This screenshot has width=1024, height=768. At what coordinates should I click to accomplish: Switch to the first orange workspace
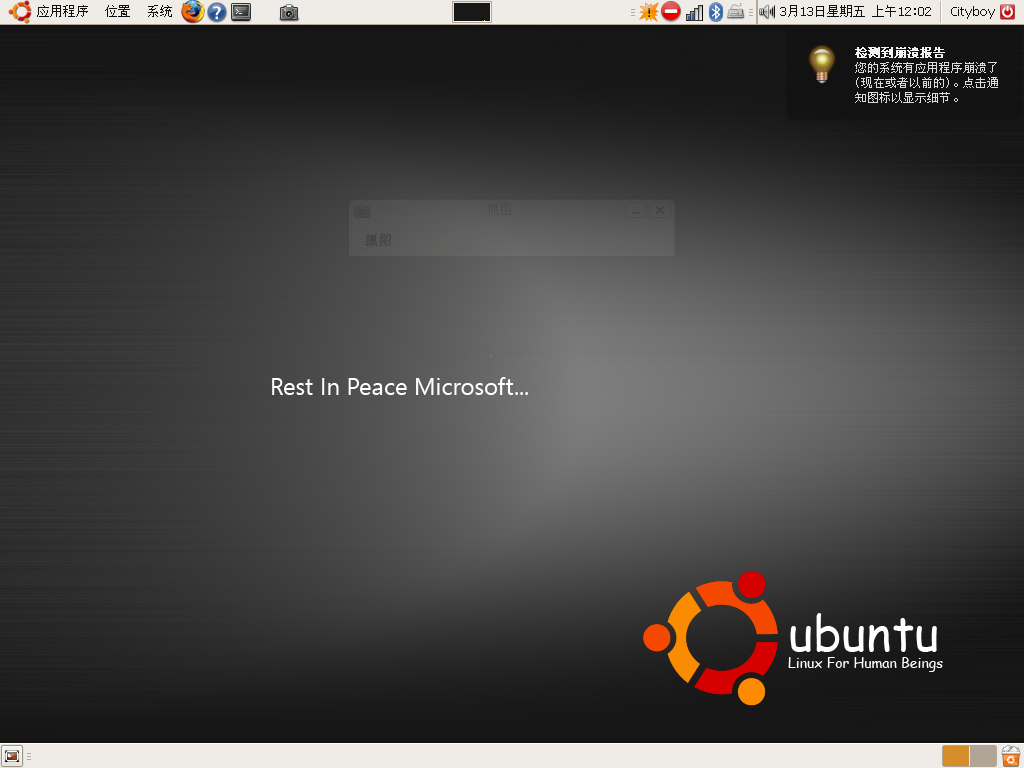pos(955,756)
